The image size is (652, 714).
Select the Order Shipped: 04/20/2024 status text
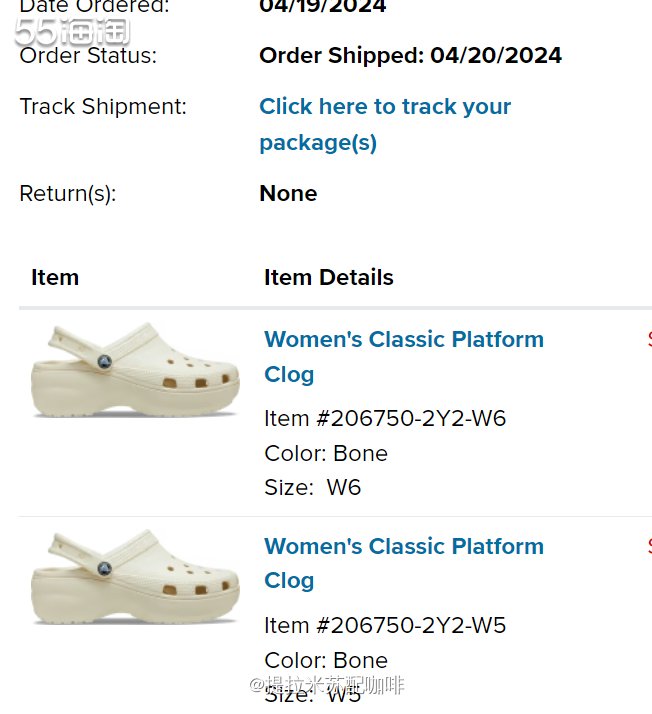pyautogui.click(x=410, y=55)
